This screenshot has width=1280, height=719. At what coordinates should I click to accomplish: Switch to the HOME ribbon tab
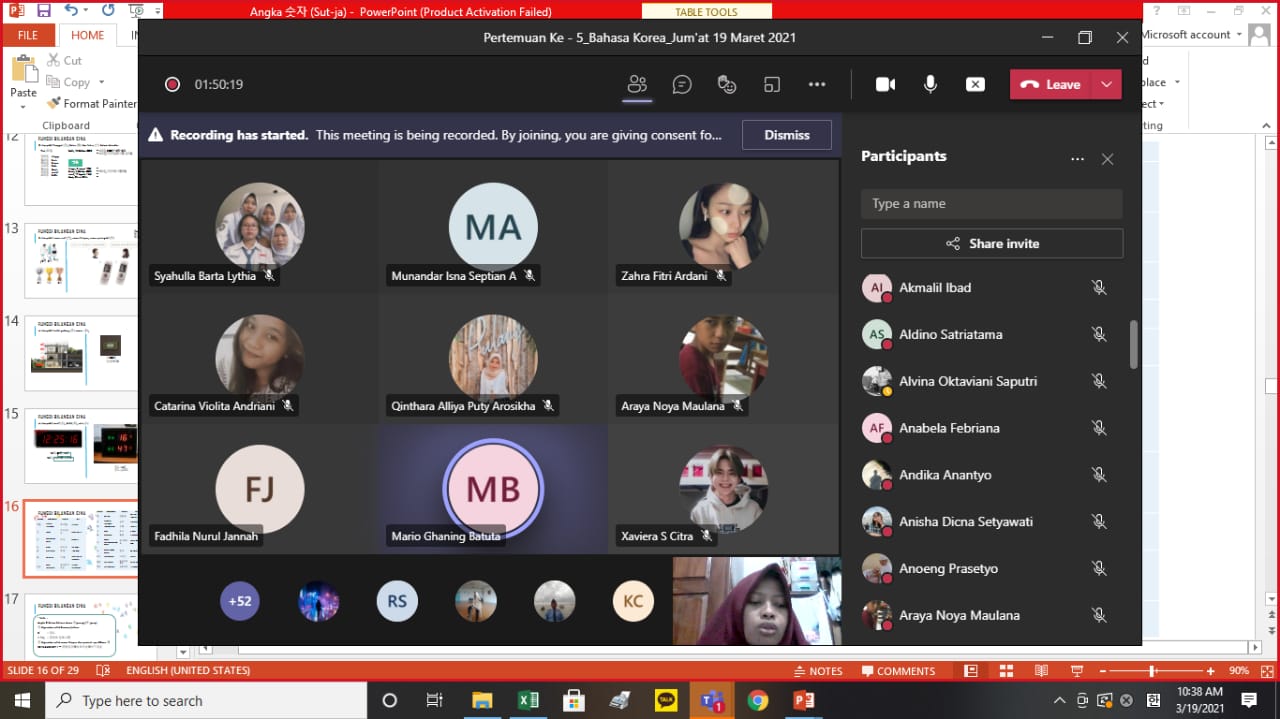[87, 35]
